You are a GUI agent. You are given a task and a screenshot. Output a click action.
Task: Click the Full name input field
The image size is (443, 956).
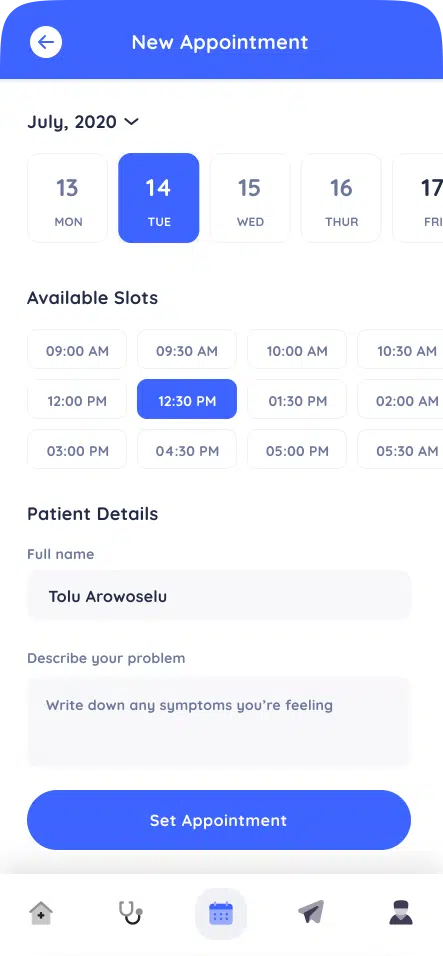(219, 596)
